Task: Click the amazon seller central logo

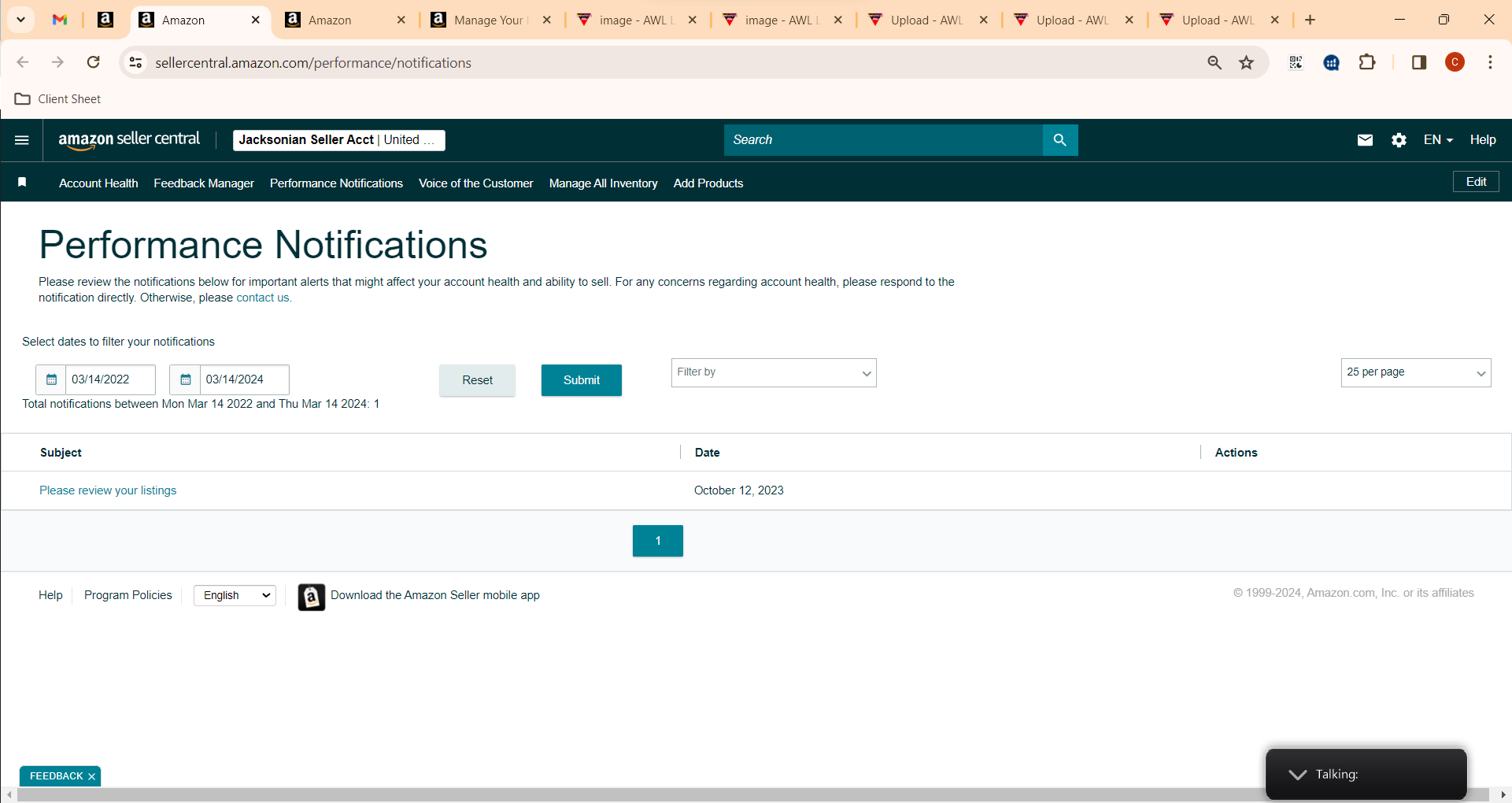Action: 129,140
